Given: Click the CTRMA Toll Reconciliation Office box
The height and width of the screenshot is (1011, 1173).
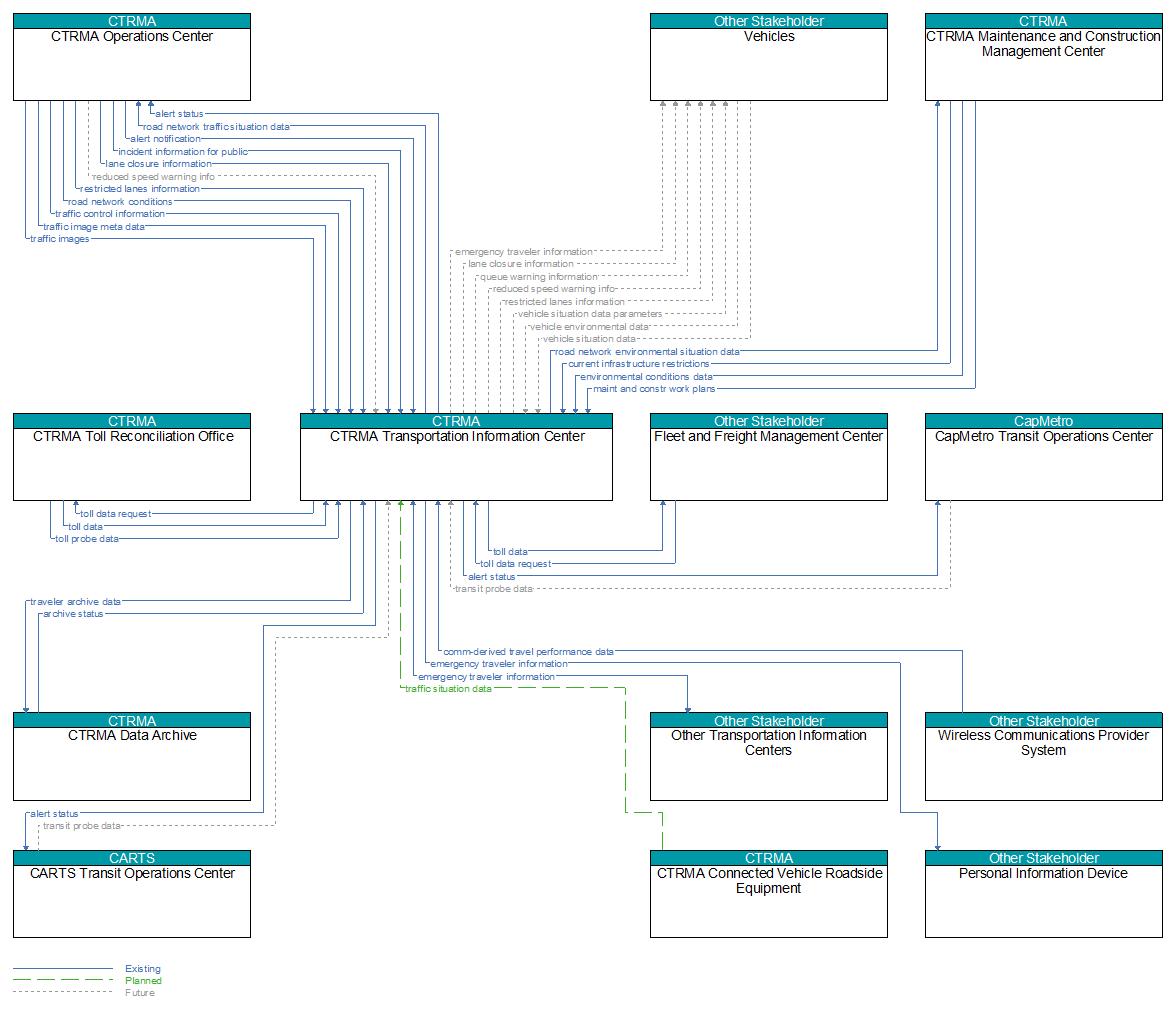Looking at the screenshot, I should [x=132, y=456].
